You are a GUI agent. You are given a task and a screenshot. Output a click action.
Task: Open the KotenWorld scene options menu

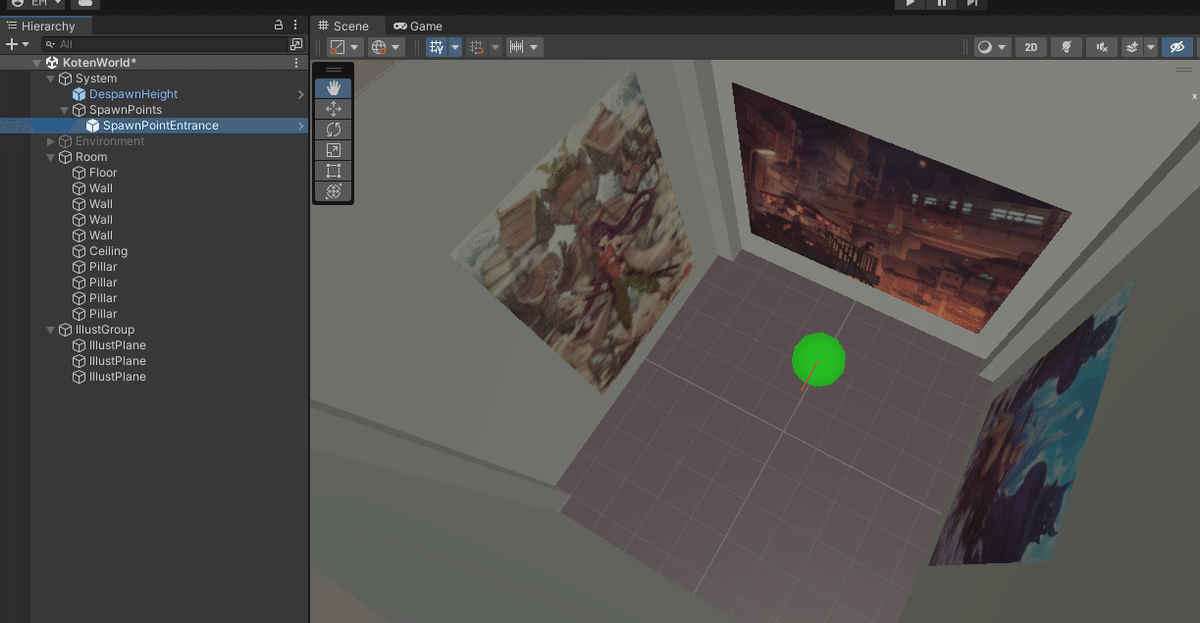click(296, 62)
